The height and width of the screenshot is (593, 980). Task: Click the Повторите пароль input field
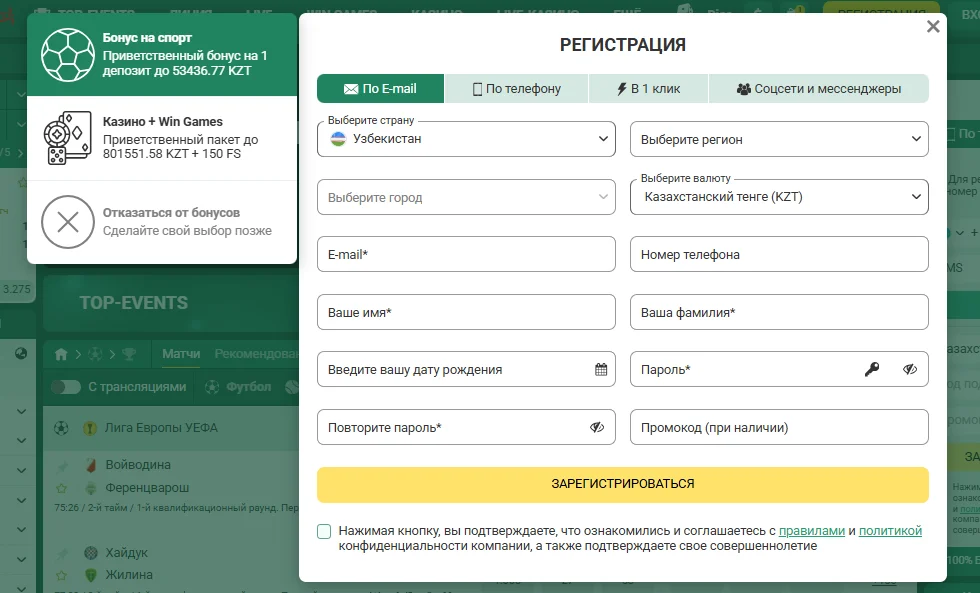coord(466,427)
